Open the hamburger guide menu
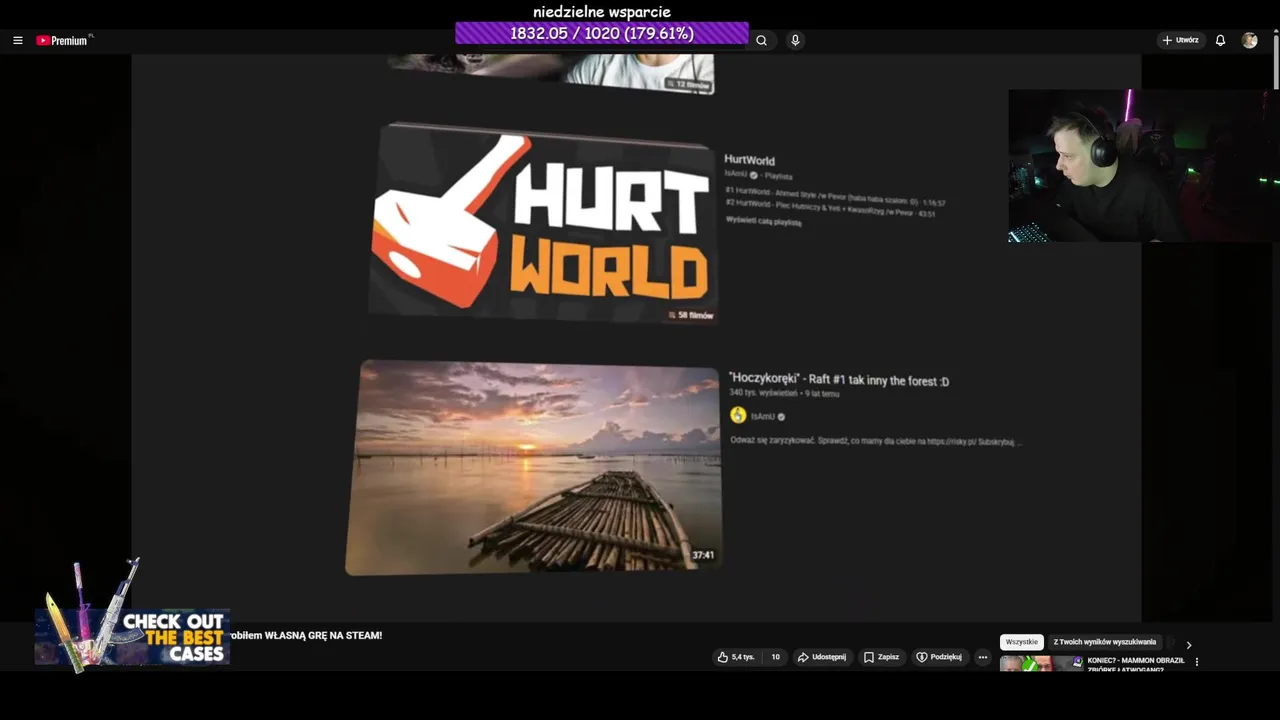Image resolution: width=1280 pixels, height=720 pixels. click(x=18, y=40)
